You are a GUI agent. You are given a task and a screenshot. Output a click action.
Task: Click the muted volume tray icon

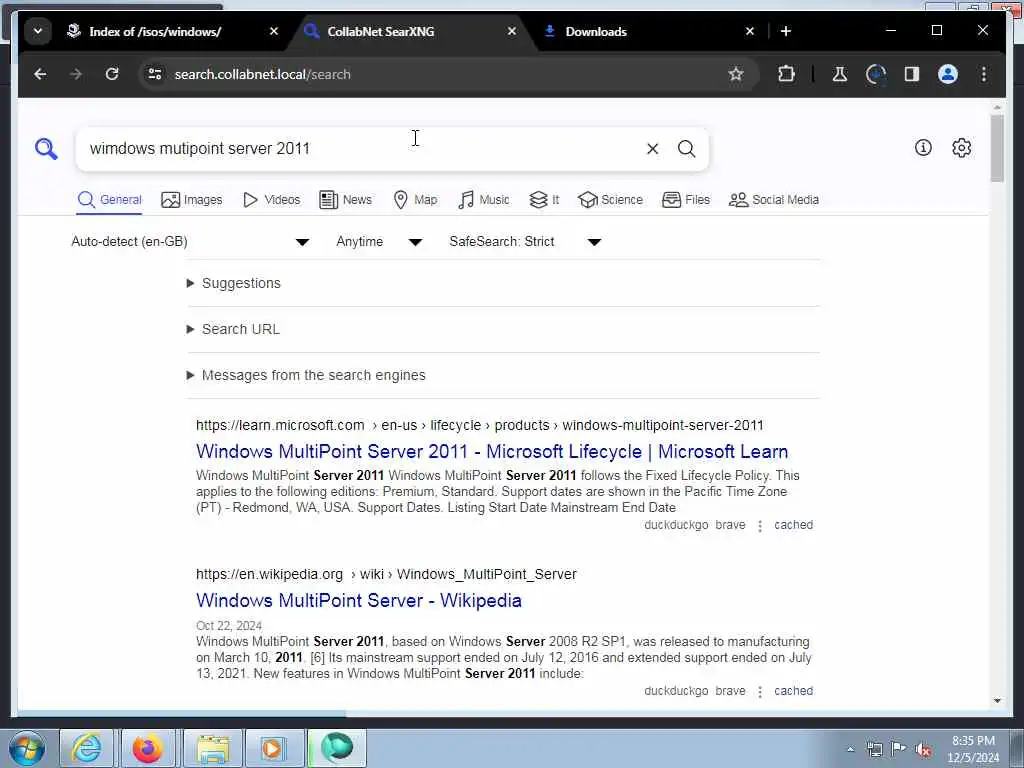(x=923, y=749)
